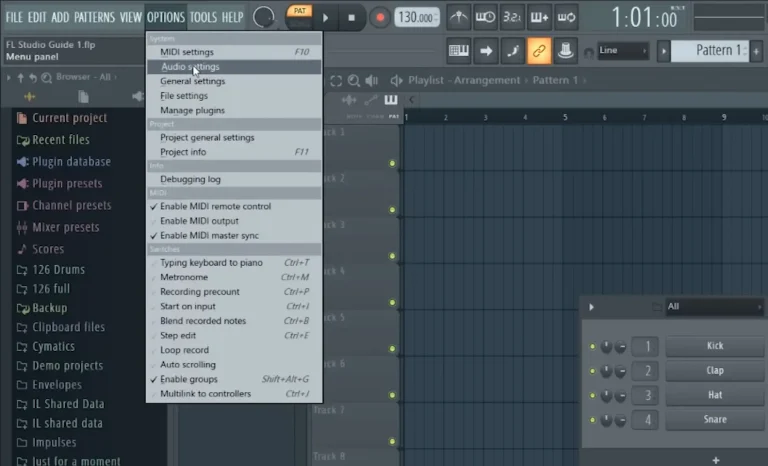
Task: Open the VIEW menu
Action: point(131,17)
